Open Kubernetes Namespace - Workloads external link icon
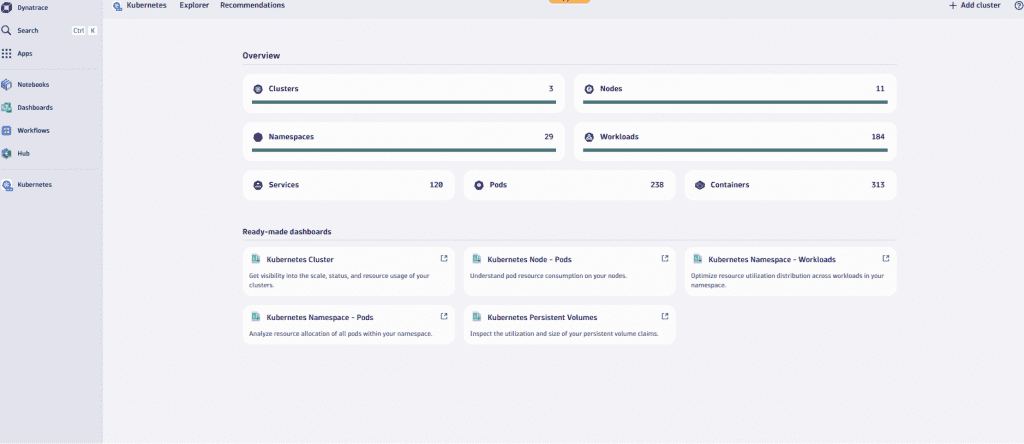Viewport: 1024px width, 444px height. (886, 259)
